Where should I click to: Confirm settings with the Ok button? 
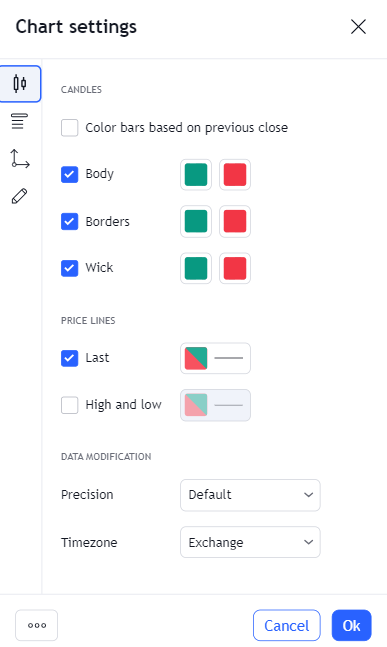[352, 626]
